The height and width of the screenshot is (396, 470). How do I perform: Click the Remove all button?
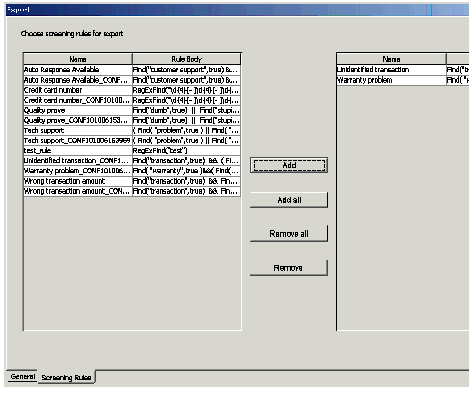tap(289, 233)
